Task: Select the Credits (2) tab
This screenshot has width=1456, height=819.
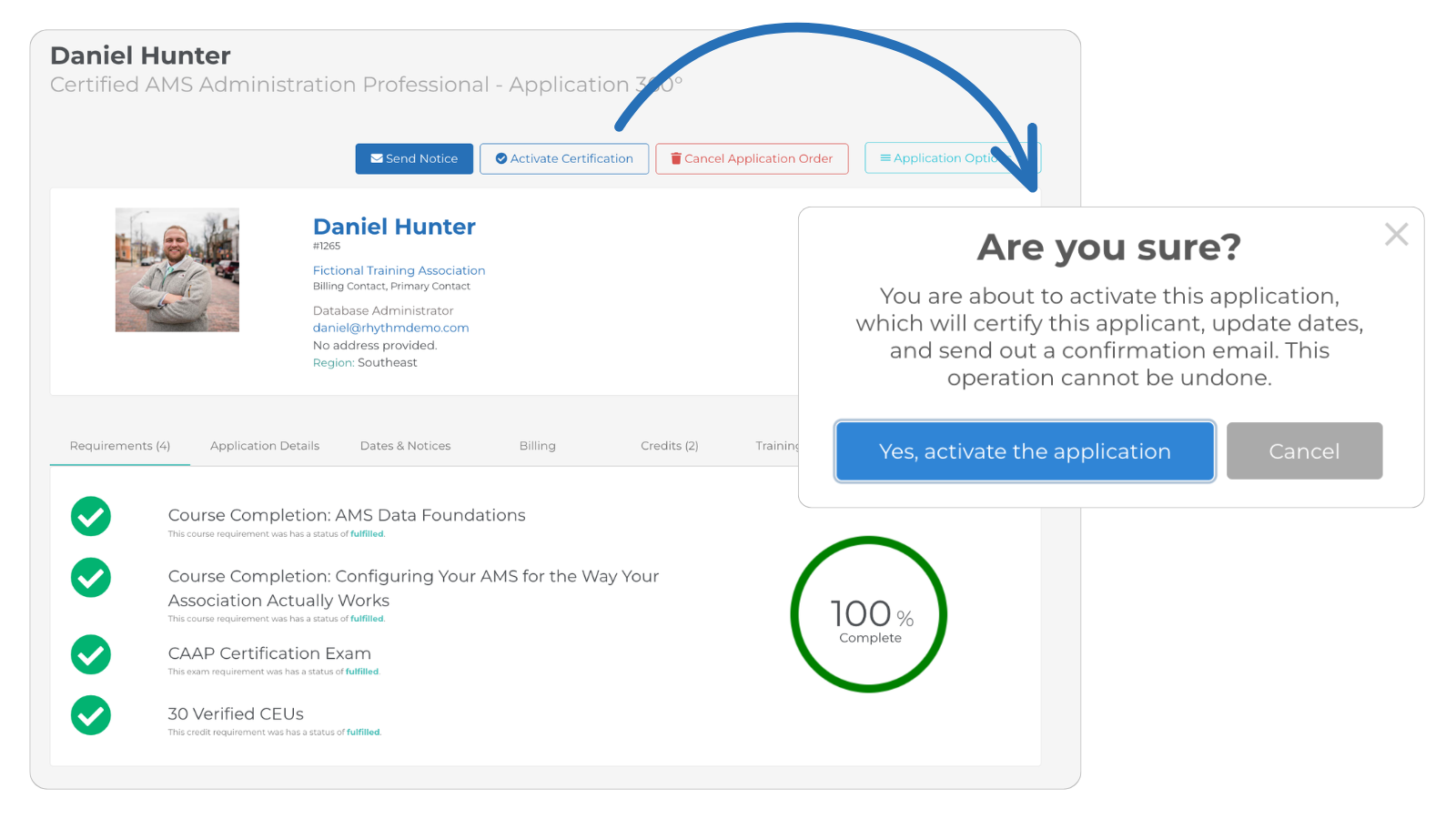Action: (x=669, y=446)
